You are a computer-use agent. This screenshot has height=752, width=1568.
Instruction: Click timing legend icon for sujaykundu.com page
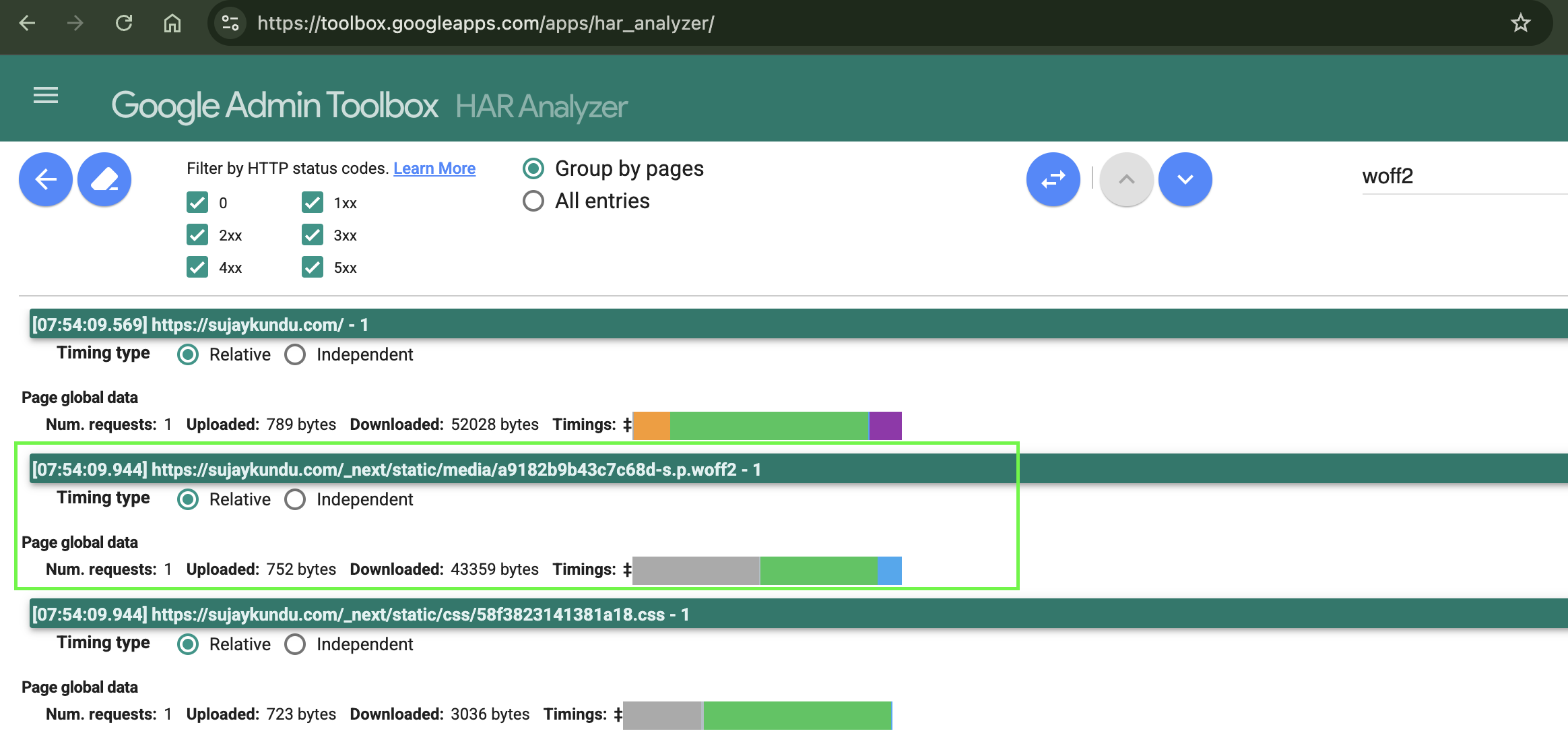(627, 425)
